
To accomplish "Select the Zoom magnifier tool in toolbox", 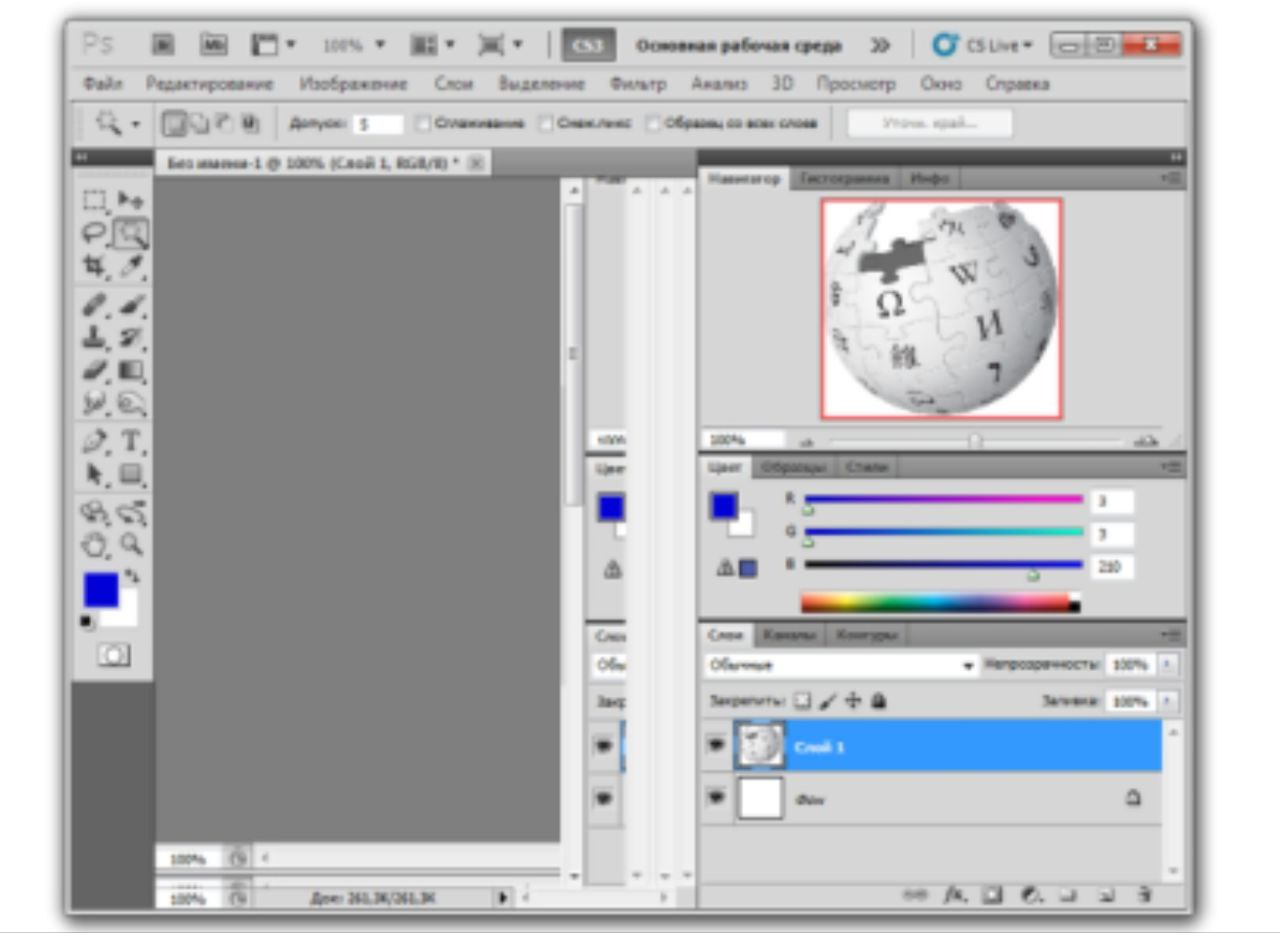I will pyautogui.click(x=132, y=545).
